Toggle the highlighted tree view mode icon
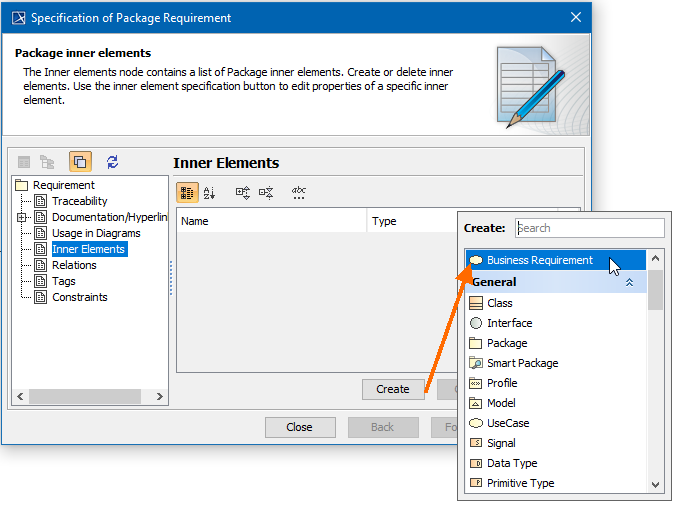689x510 pixels. tap(80, 162)
